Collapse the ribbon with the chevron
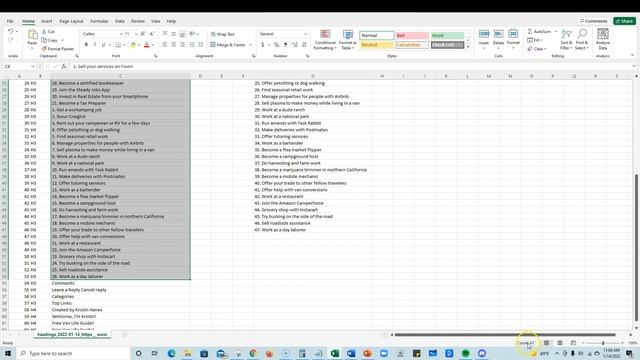 click(632, 55)
